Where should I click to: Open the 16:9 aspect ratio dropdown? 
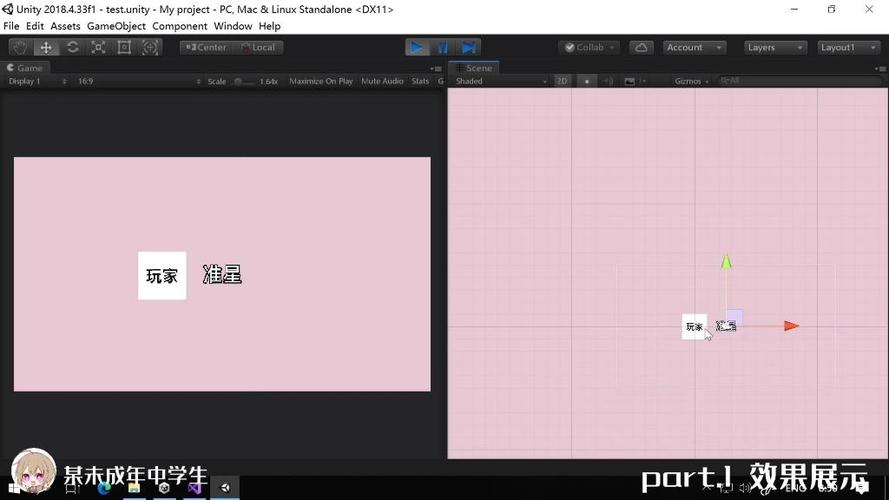point(139,81)
